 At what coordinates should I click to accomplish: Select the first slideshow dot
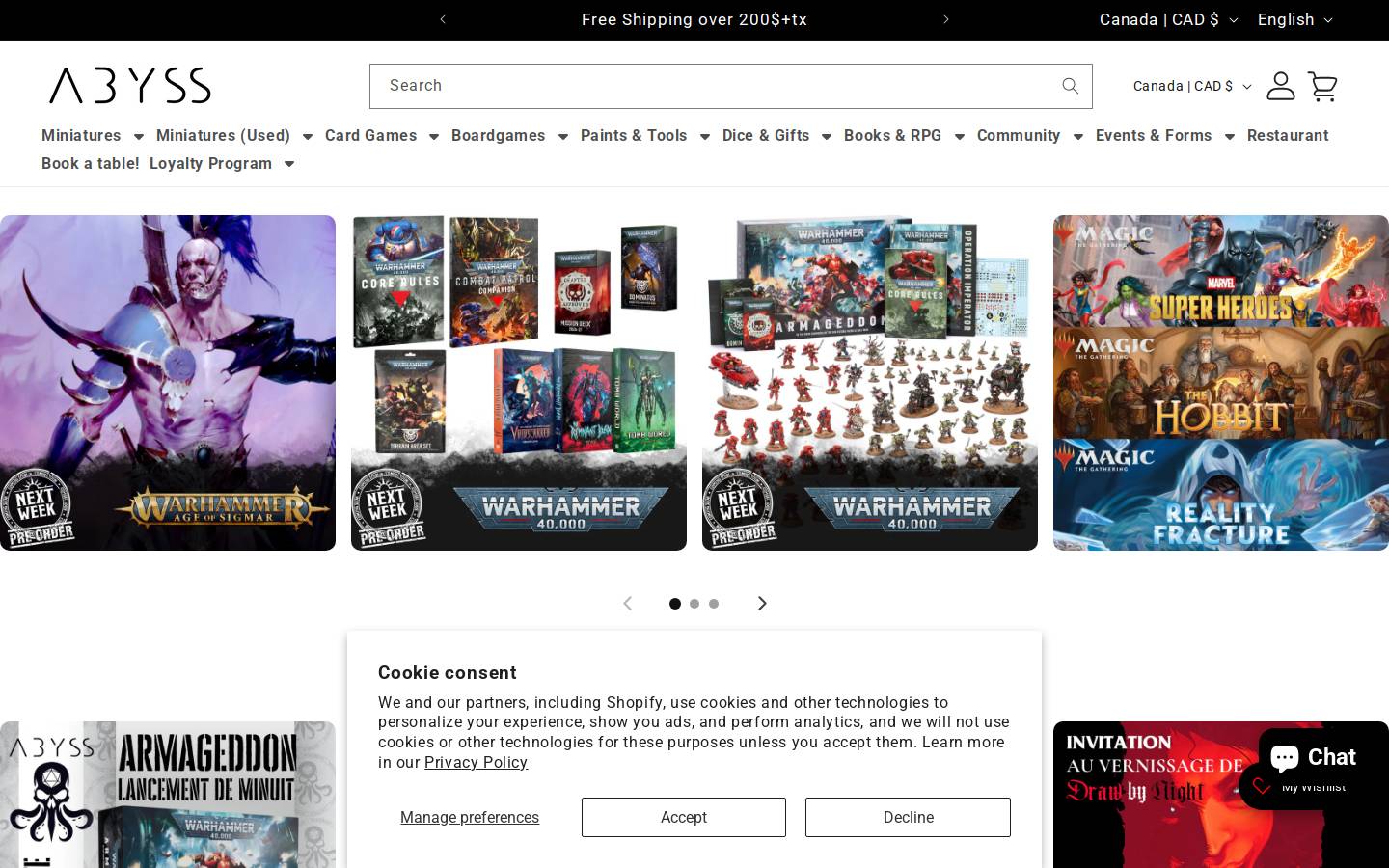tap(675, 604)
